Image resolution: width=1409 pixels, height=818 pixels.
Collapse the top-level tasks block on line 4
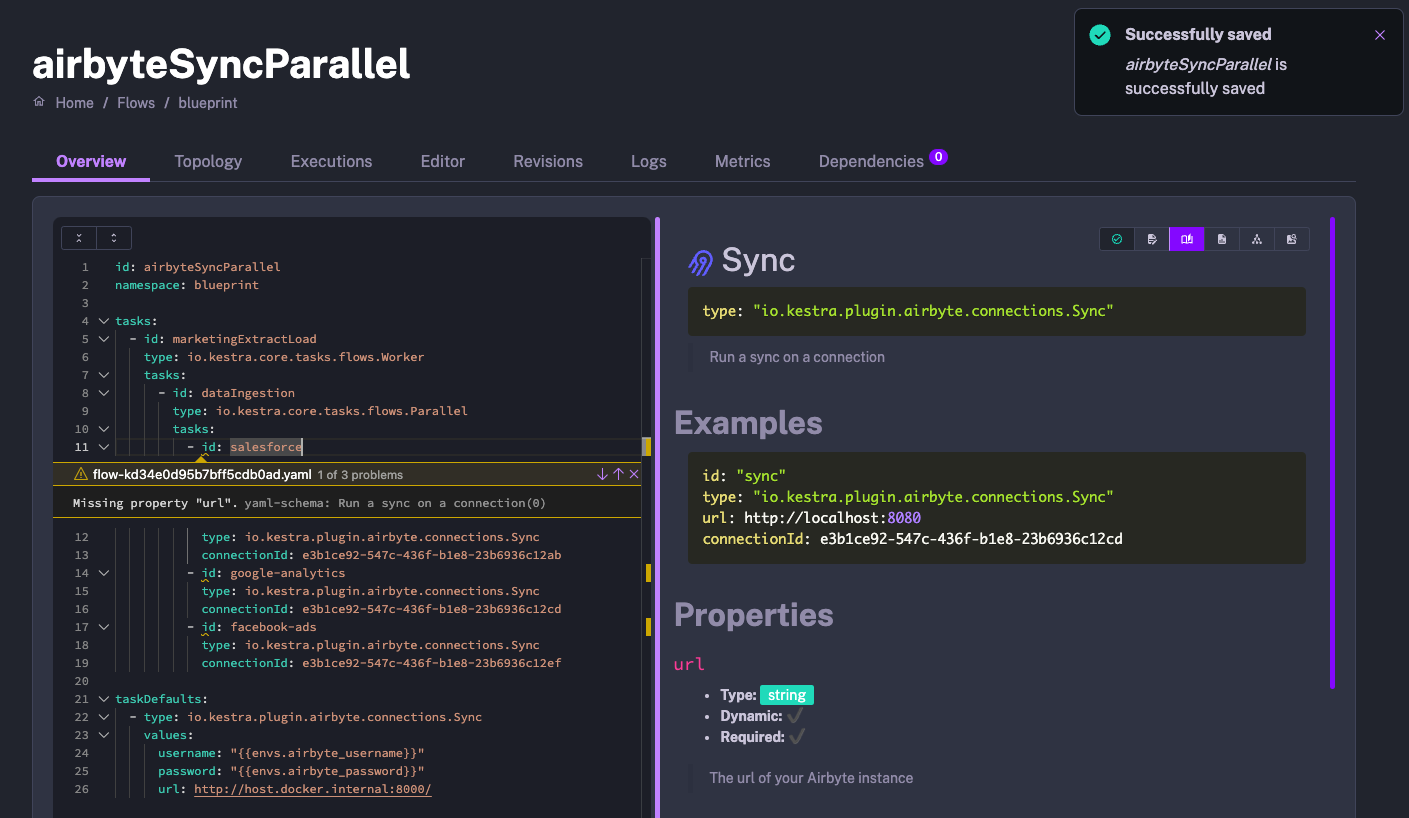104,321
